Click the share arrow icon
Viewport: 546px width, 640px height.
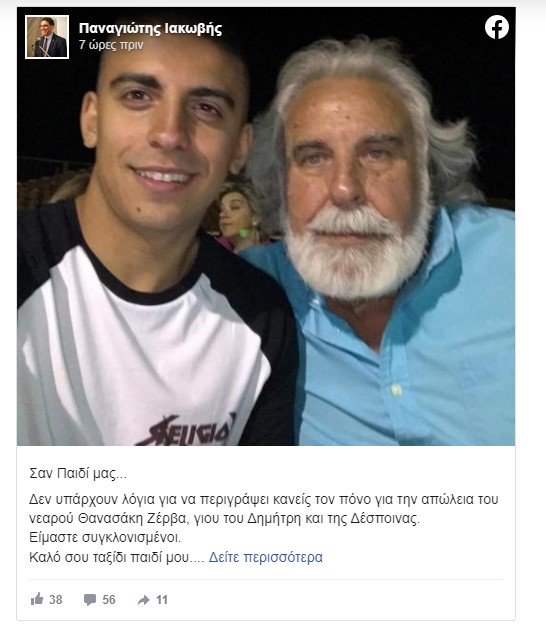[143, 600]
